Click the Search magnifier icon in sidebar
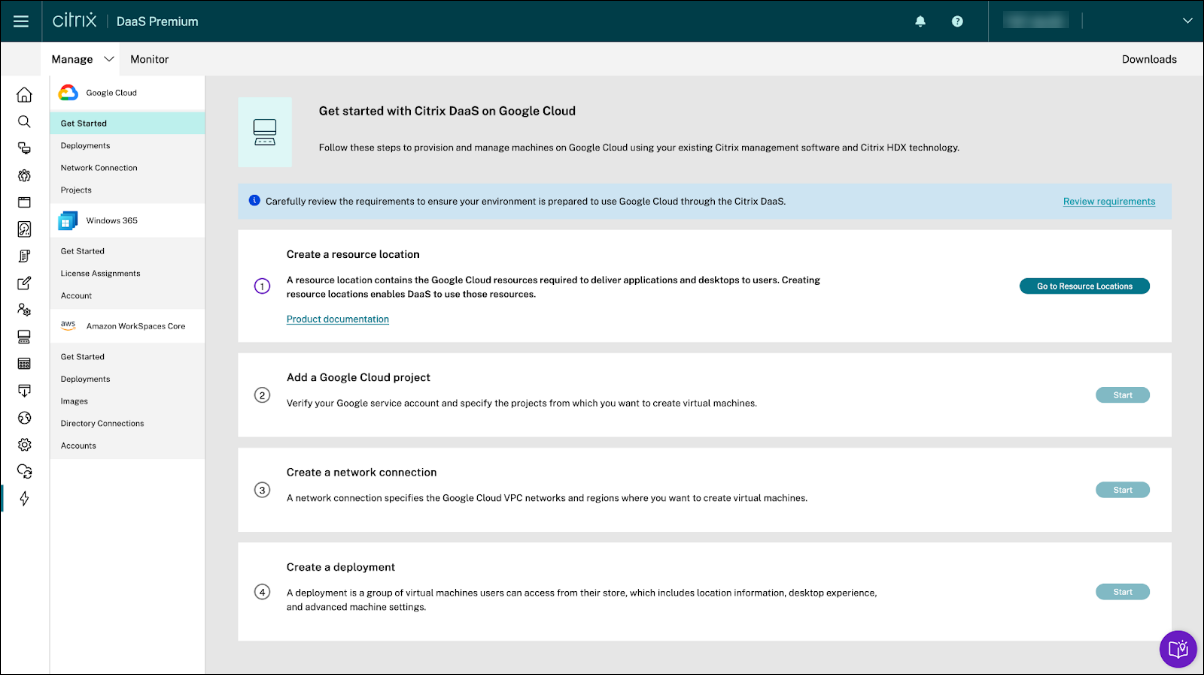This screenshot has height=675, width=1204. 25,122
